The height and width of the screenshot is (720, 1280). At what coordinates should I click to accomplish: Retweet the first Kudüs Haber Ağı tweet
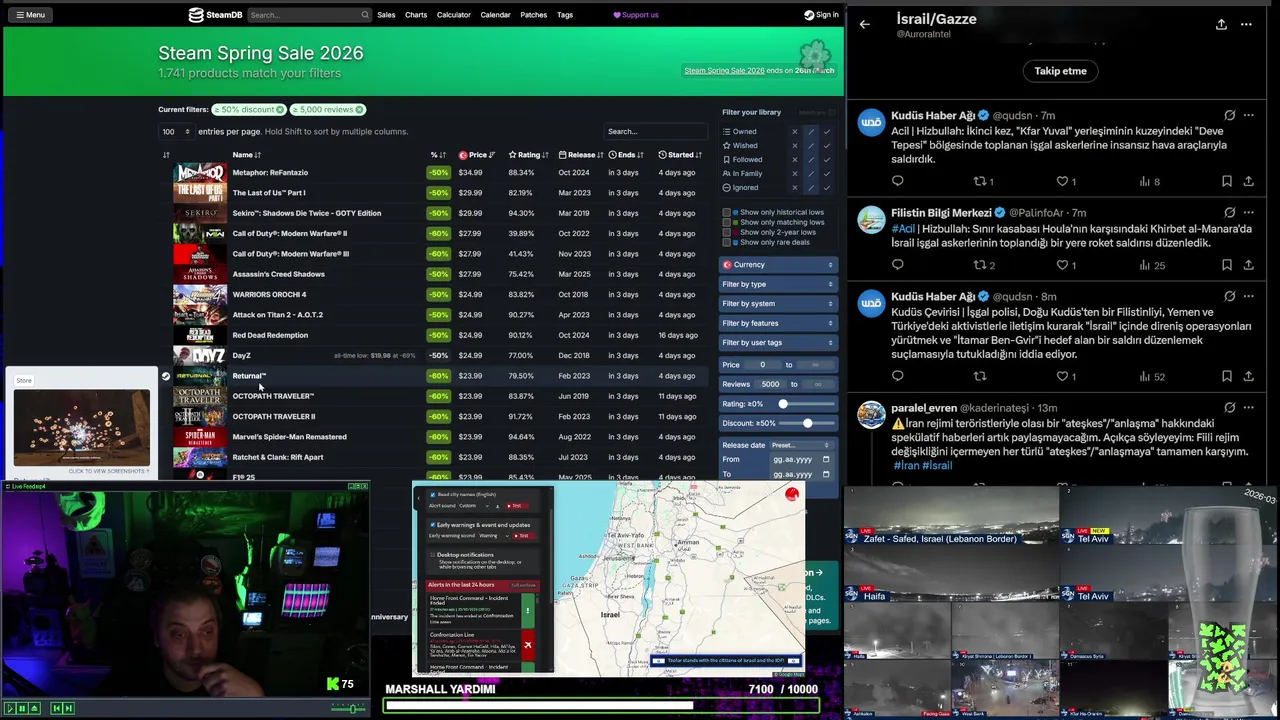pyautogui.click(x=980, y=181)
